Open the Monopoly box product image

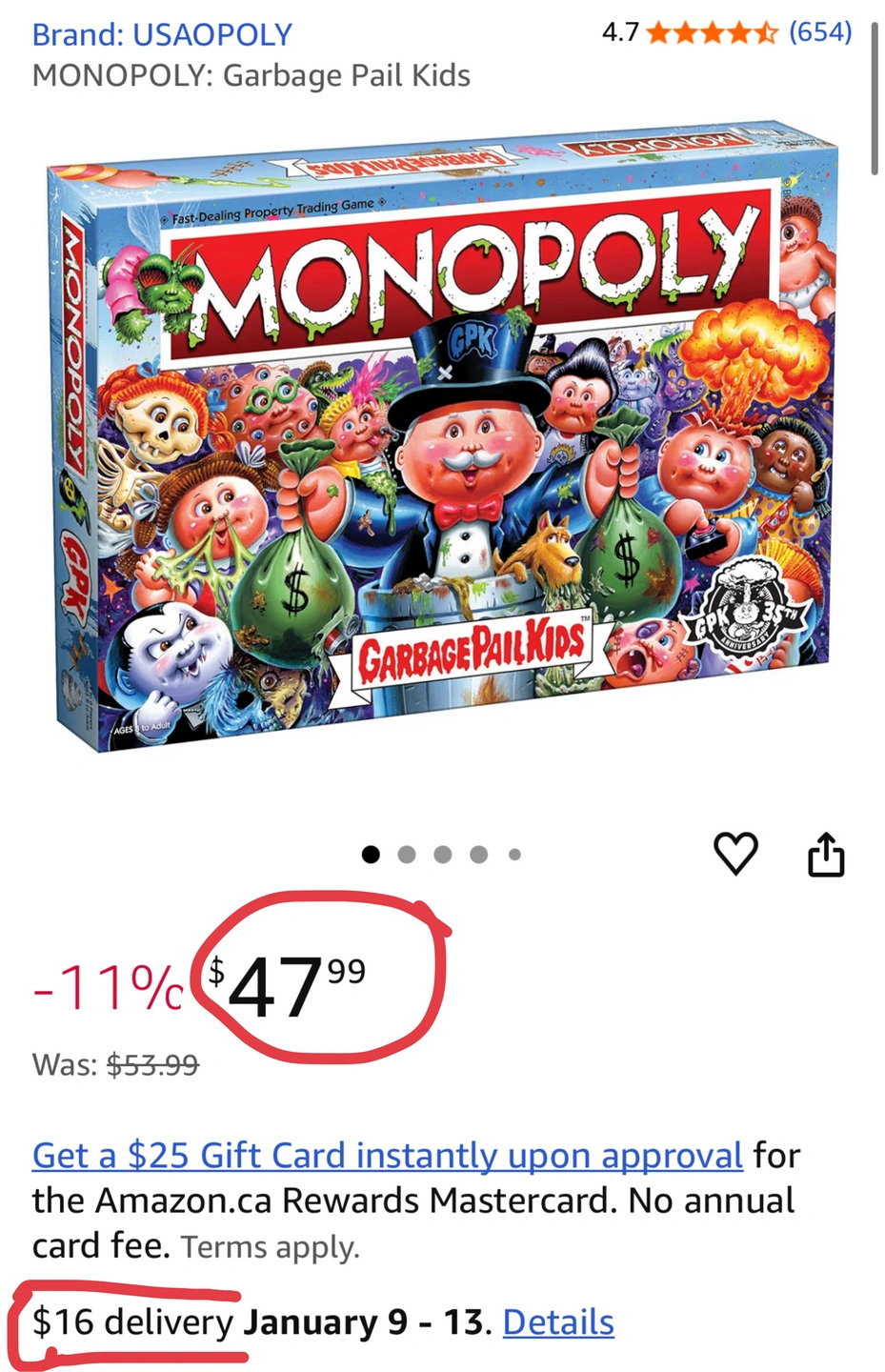coord(443,435)
